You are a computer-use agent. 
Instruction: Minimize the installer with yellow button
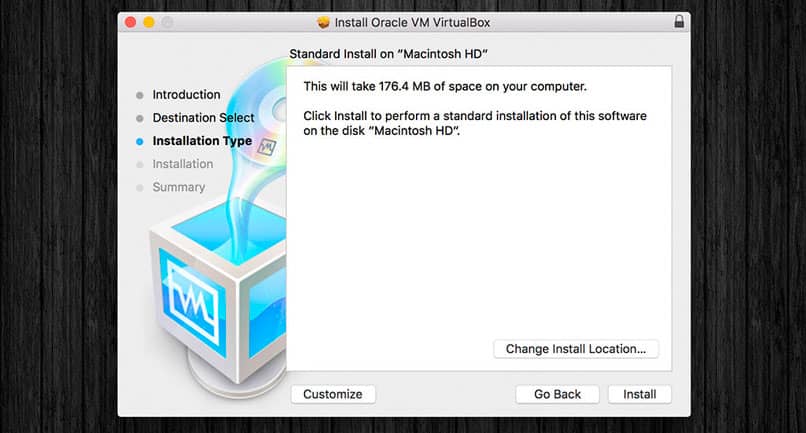click(x=149, y=22)
